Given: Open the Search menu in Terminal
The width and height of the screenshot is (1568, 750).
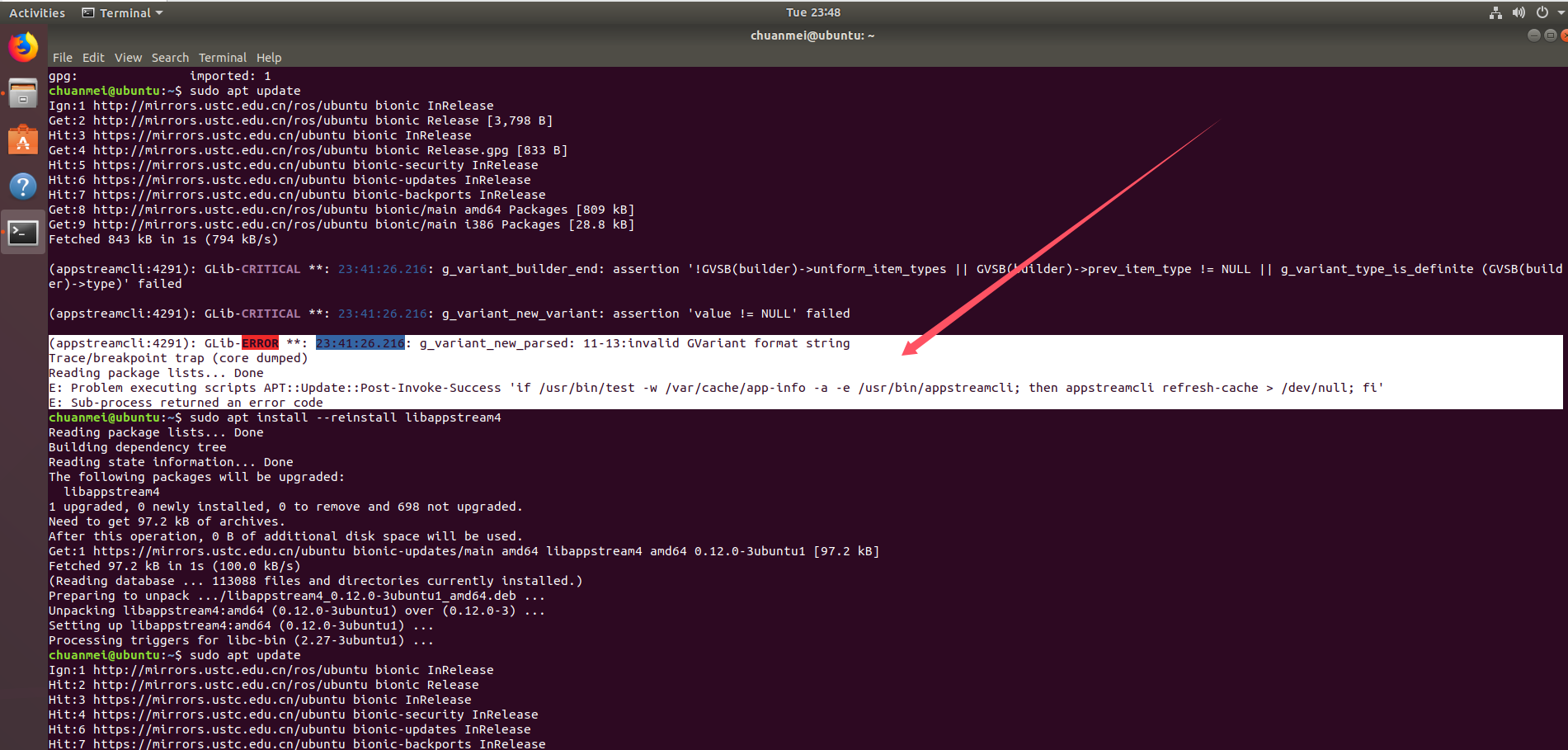Looking at the screenshot, I should coord(170,57).
